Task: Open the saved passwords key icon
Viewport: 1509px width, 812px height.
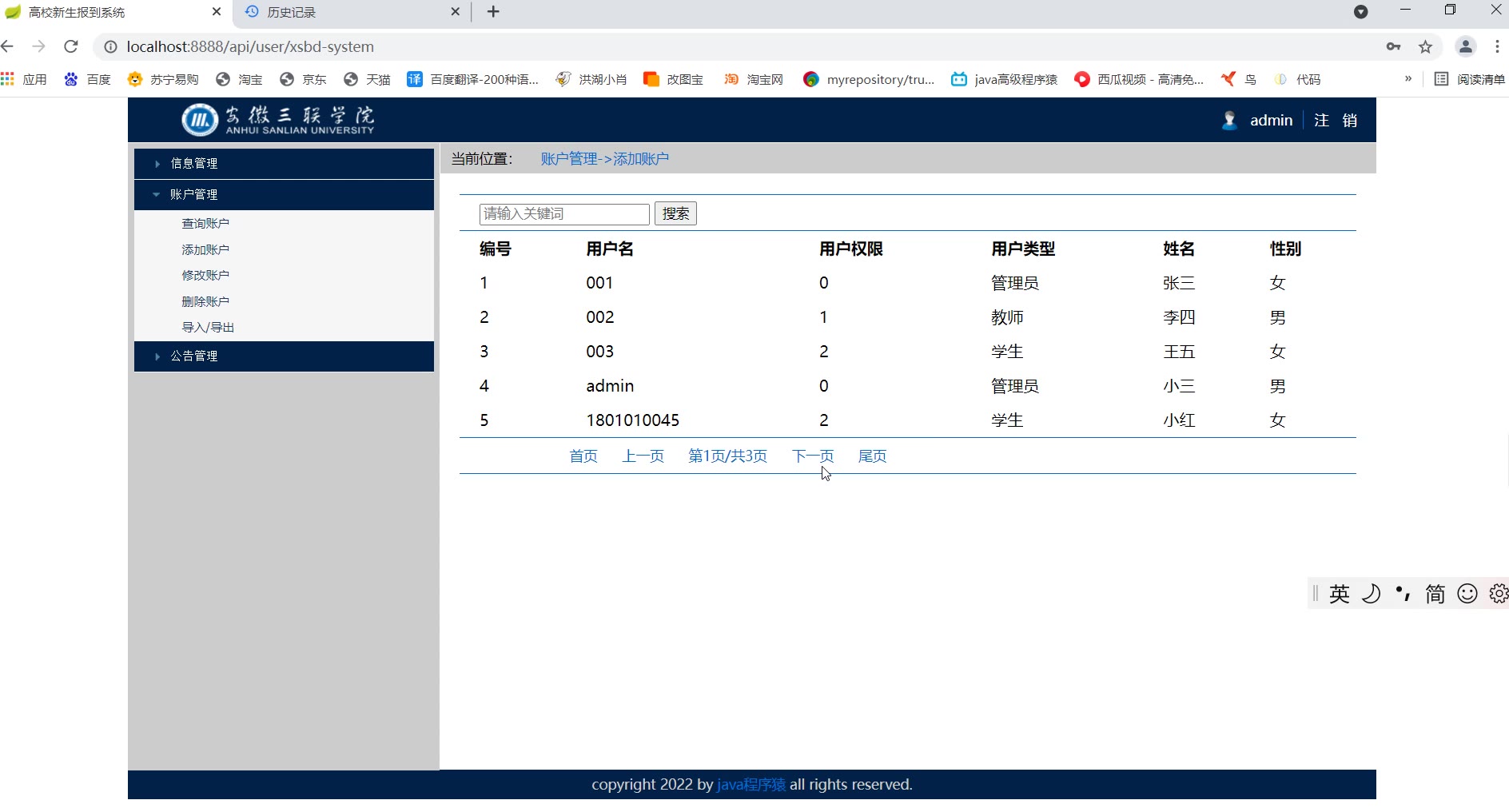Action: coord(1393,46)
